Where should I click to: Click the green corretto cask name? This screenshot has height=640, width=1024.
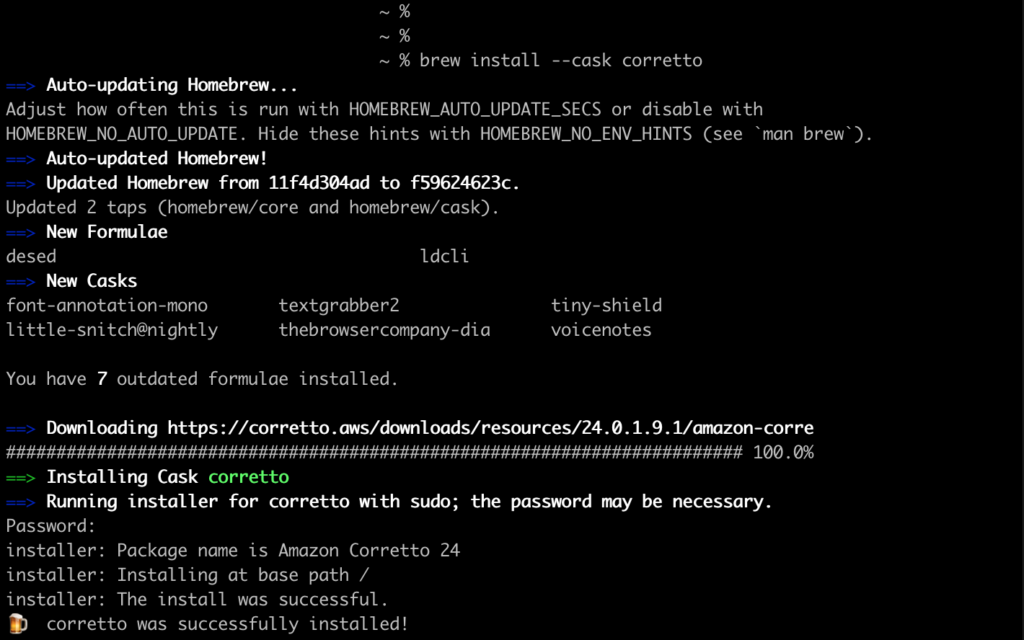coord(248,477)
